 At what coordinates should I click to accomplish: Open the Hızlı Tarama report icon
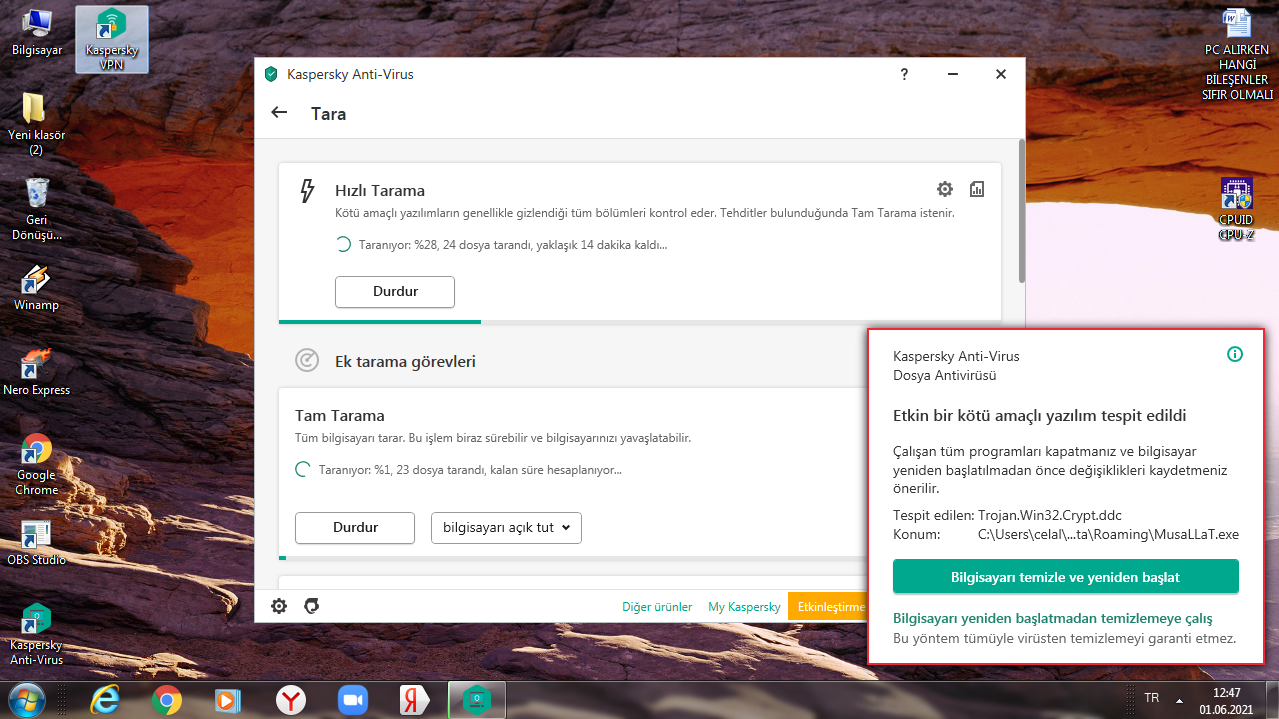[x=977, y=189]
